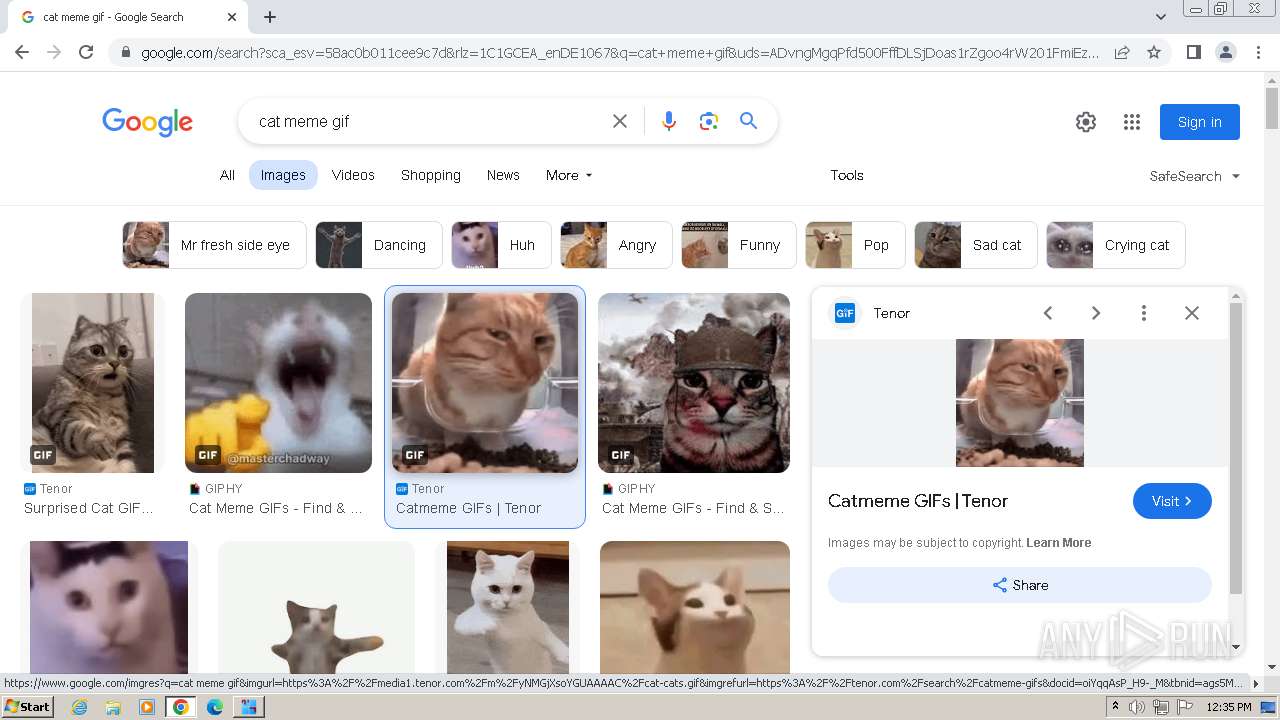Click the Sign in button

click(1200, 122)
